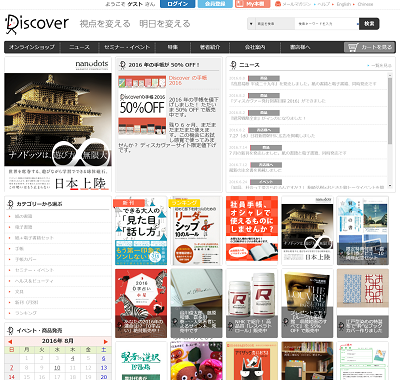This screenshot has width=400, height=380.
Task: Select the ランキング category in the sidebar
Action: coord(26,313)
